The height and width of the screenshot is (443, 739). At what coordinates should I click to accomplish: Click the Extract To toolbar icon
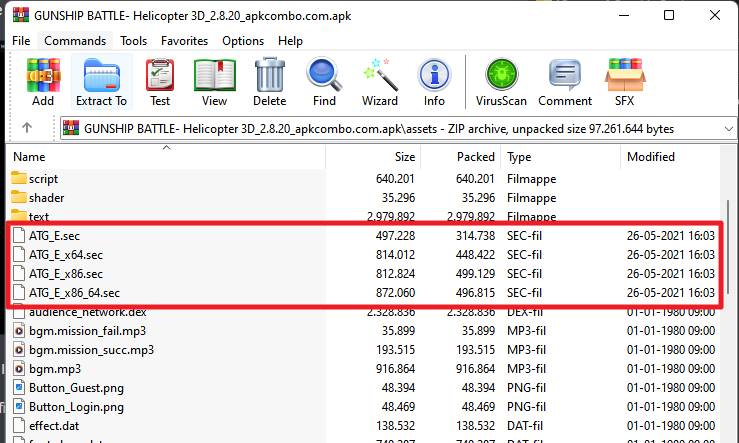coord(101,75)
